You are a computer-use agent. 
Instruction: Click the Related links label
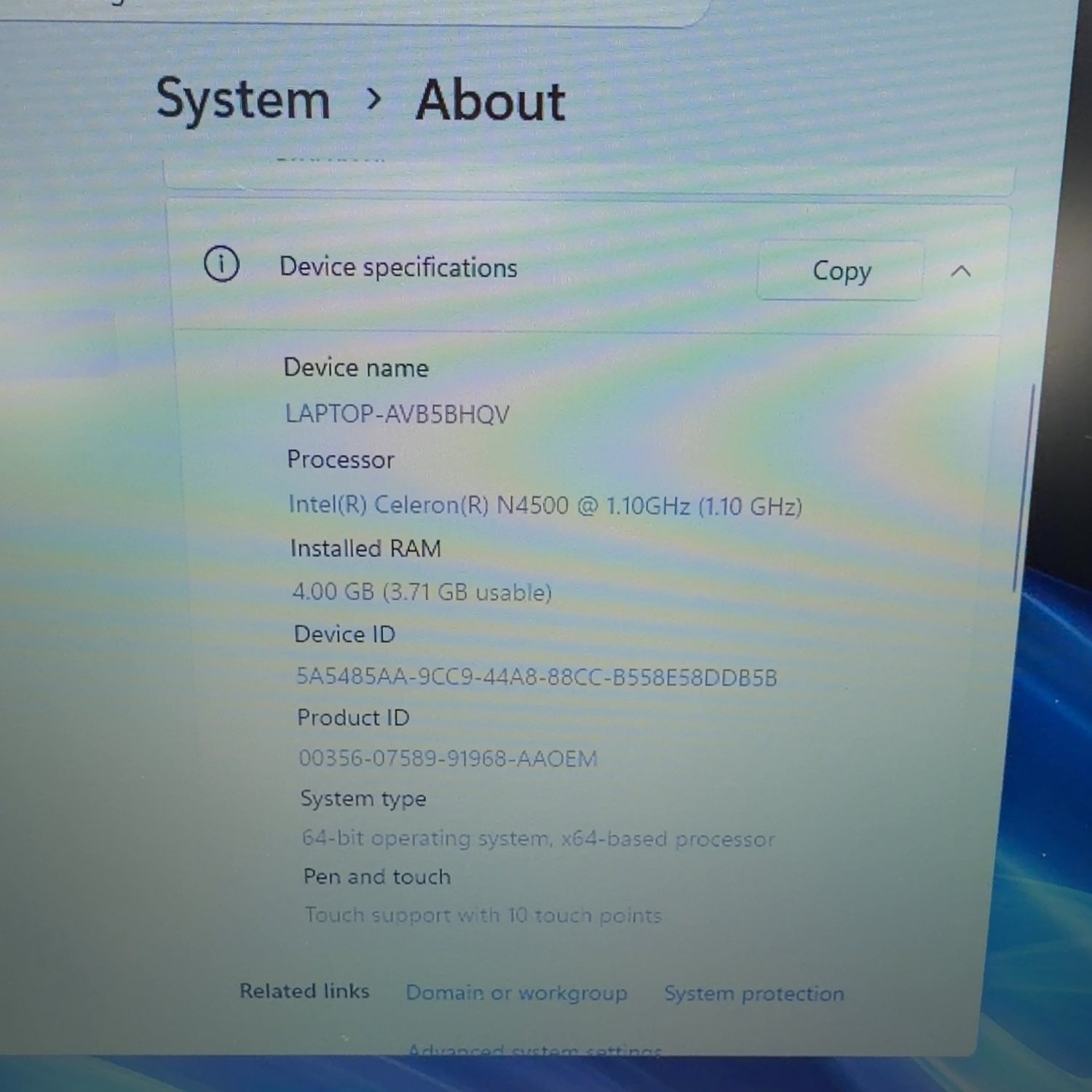click(304, 991)
